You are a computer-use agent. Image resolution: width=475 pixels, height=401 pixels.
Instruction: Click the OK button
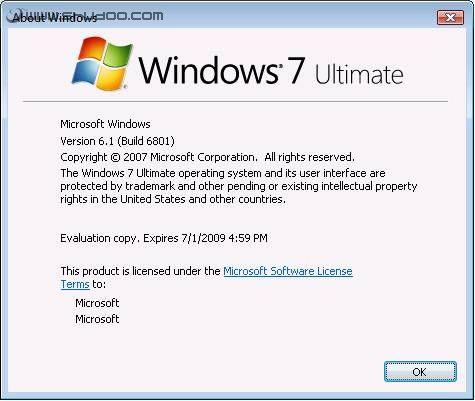[x=420, y=371]
